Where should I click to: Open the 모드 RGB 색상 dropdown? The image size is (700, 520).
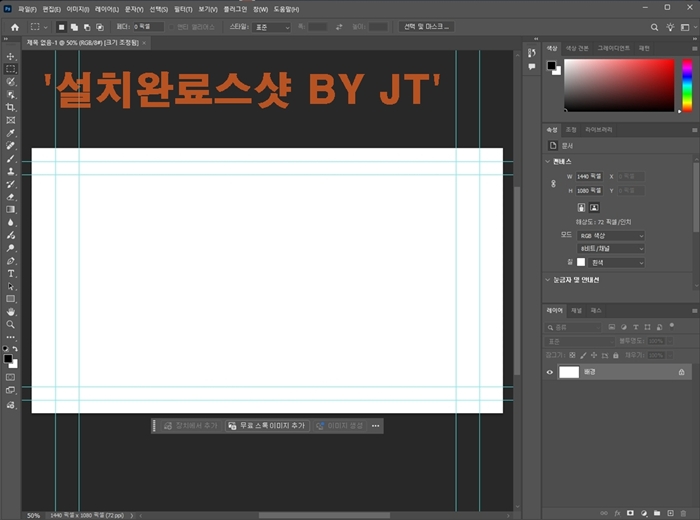click(x=610, y=236)
